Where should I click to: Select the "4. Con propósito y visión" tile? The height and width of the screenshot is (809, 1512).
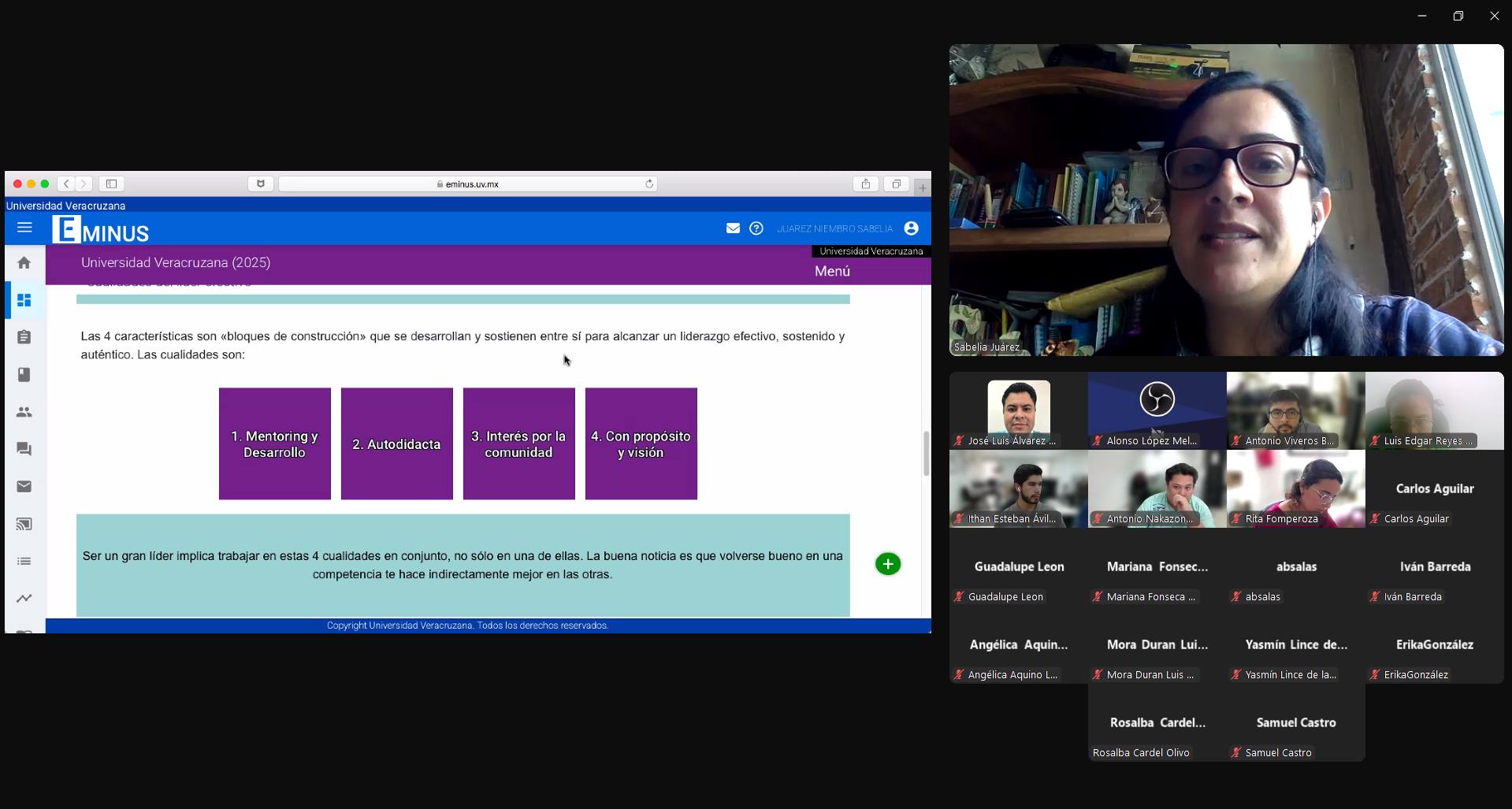pyautogui.click(x=641, y=443)
